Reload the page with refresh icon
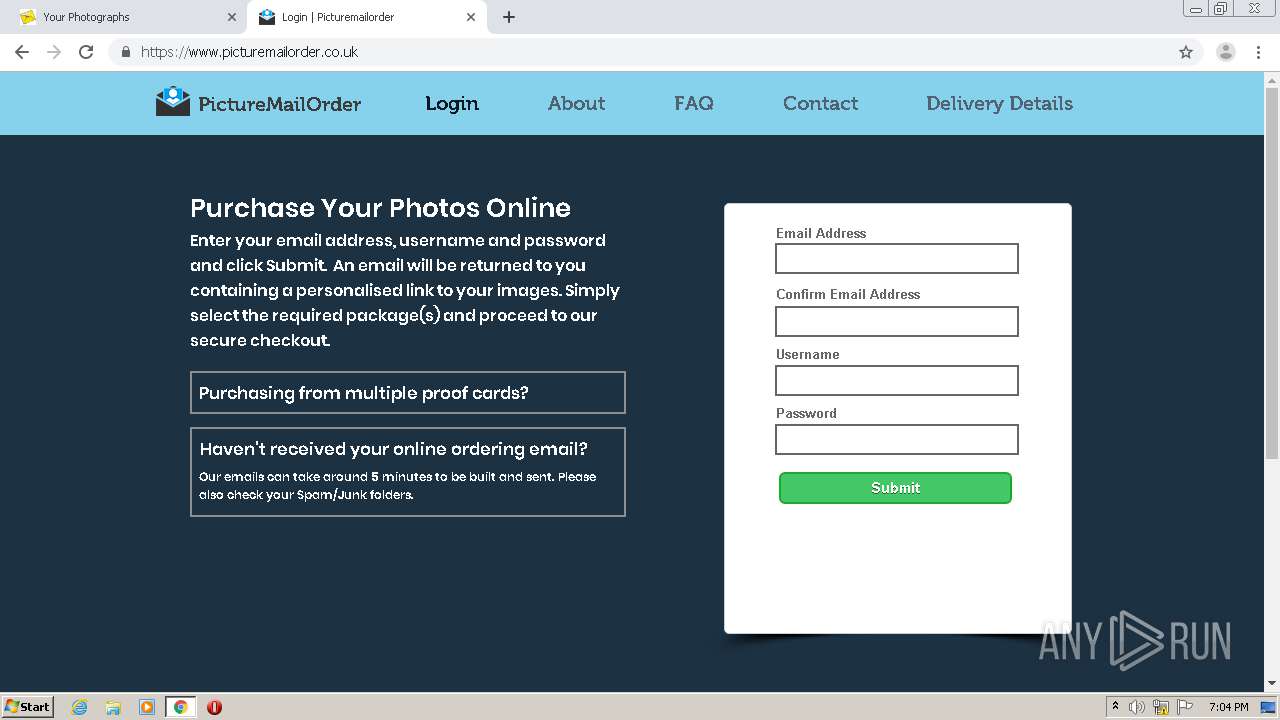This screenshot has width=1280, height=720. click(86, 52)
